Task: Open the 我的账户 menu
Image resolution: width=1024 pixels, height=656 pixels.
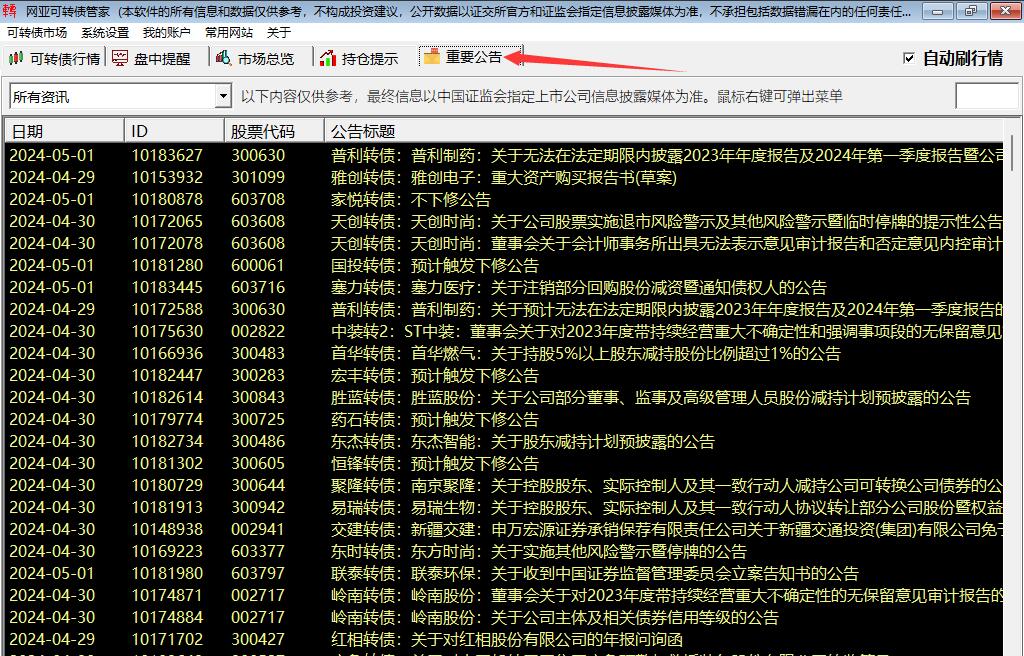Action: tap(167, 33)
